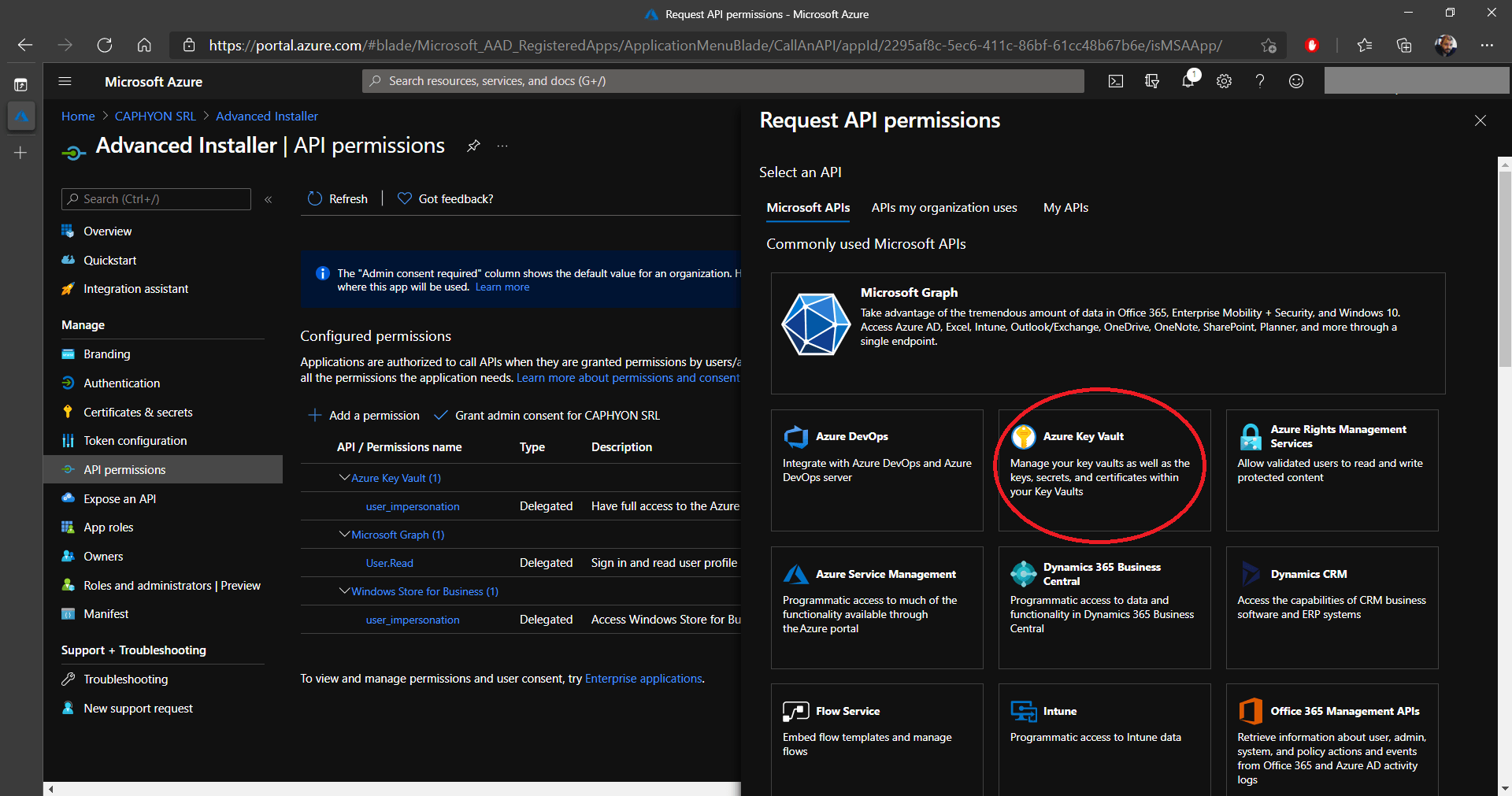Add page to browser favorites
1512x796 pixels.
(1269, 45)
